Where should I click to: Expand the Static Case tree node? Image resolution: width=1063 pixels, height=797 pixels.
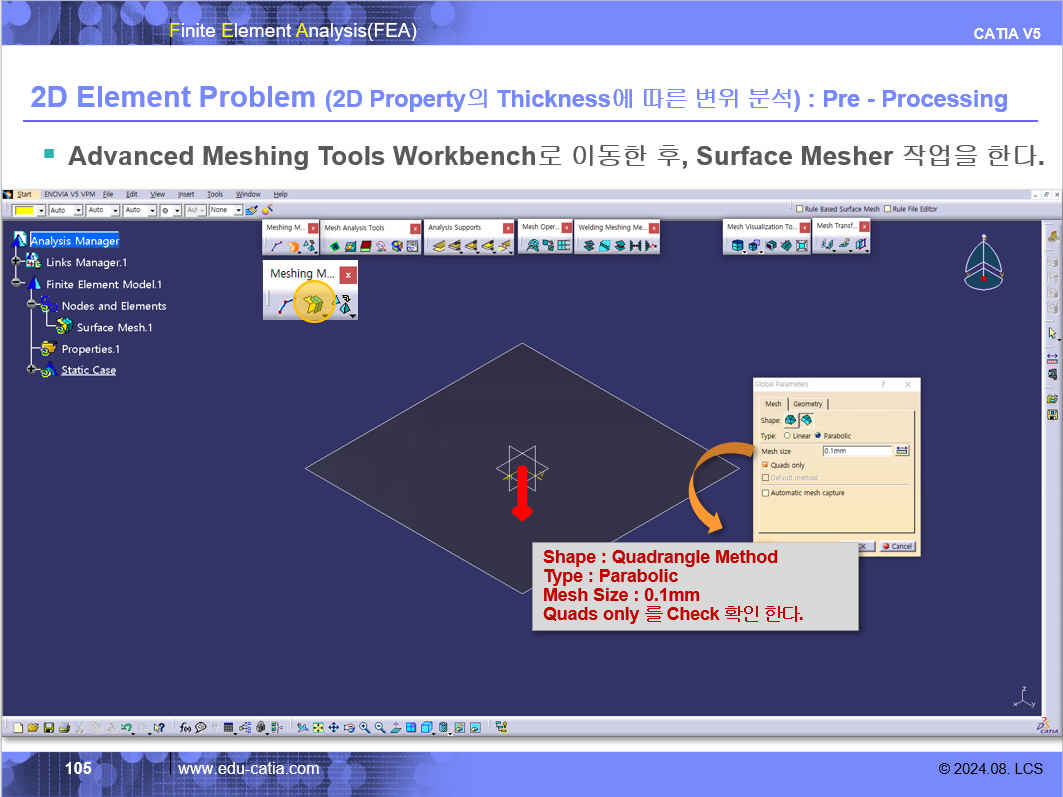[x=32, y=370]
